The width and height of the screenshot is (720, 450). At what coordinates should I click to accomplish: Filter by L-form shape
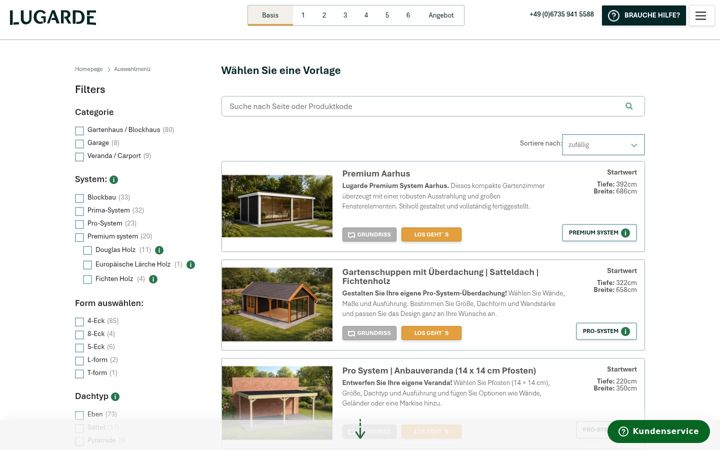click(79, 360)
